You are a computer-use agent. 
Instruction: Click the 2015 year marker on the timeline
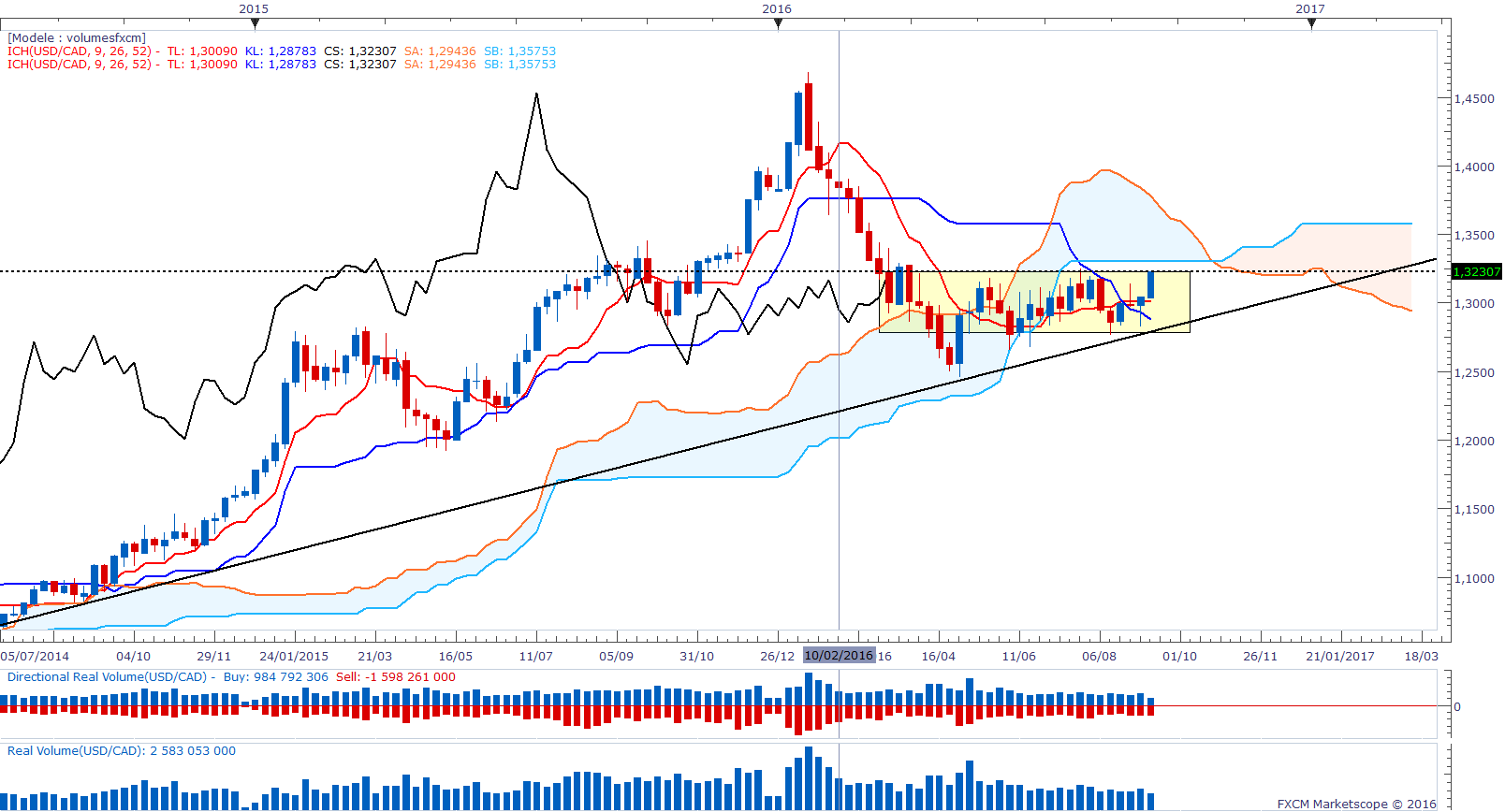coord(254,9)
